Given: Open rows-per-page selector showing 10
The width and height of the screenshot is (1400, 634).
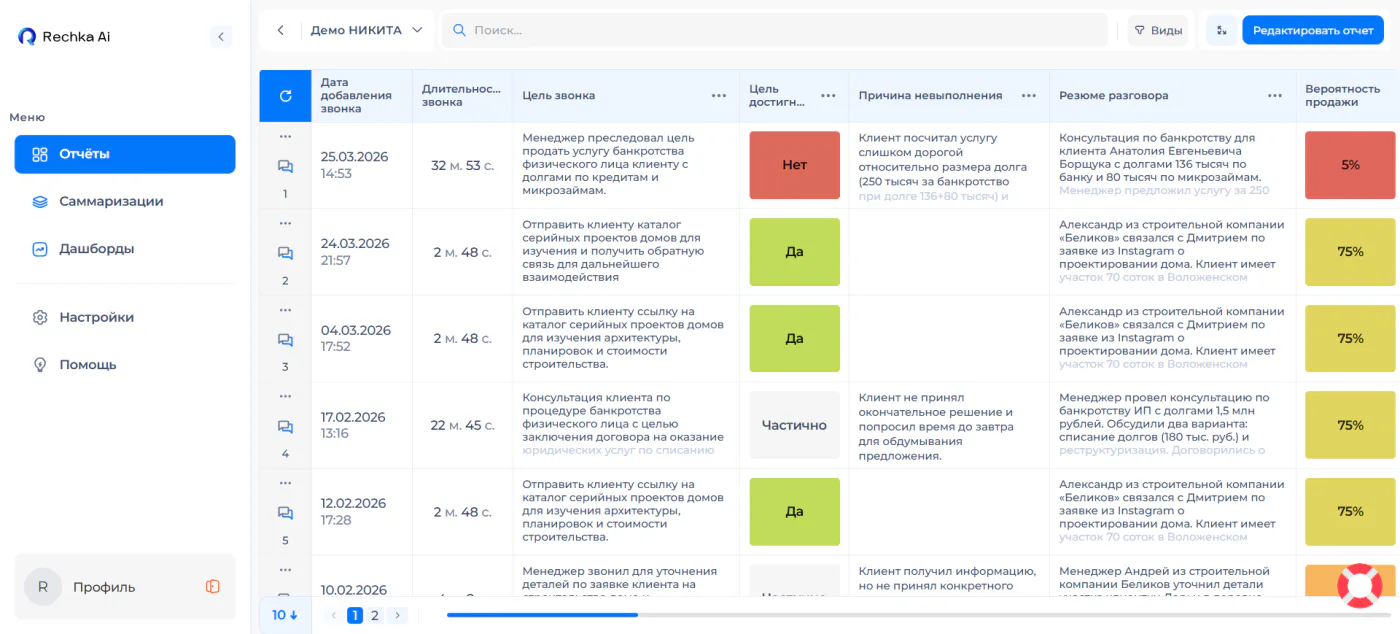Looking at the screenshot, I should pyautogui.click(x=286, y=615).
